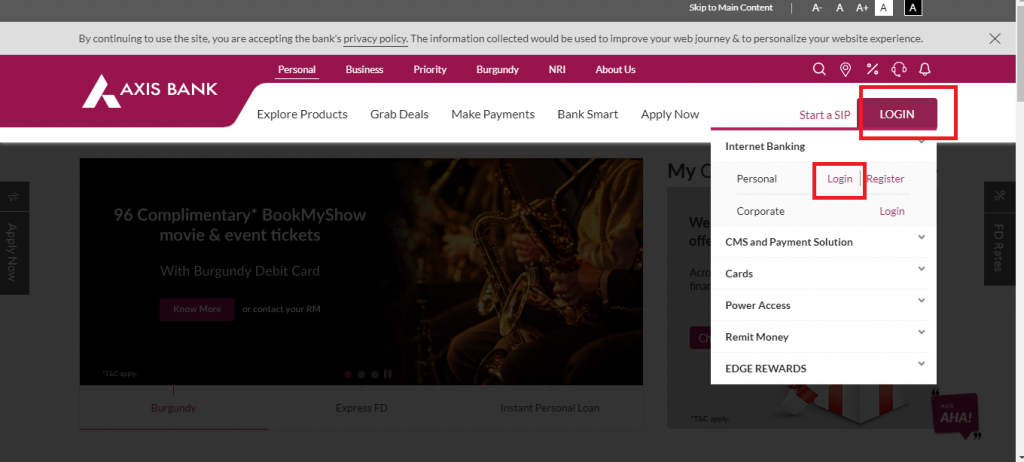The width and height of the screenshot is (1024, 462).
Task: Open the Make Payments menu
Action: (x=493, y=114)
